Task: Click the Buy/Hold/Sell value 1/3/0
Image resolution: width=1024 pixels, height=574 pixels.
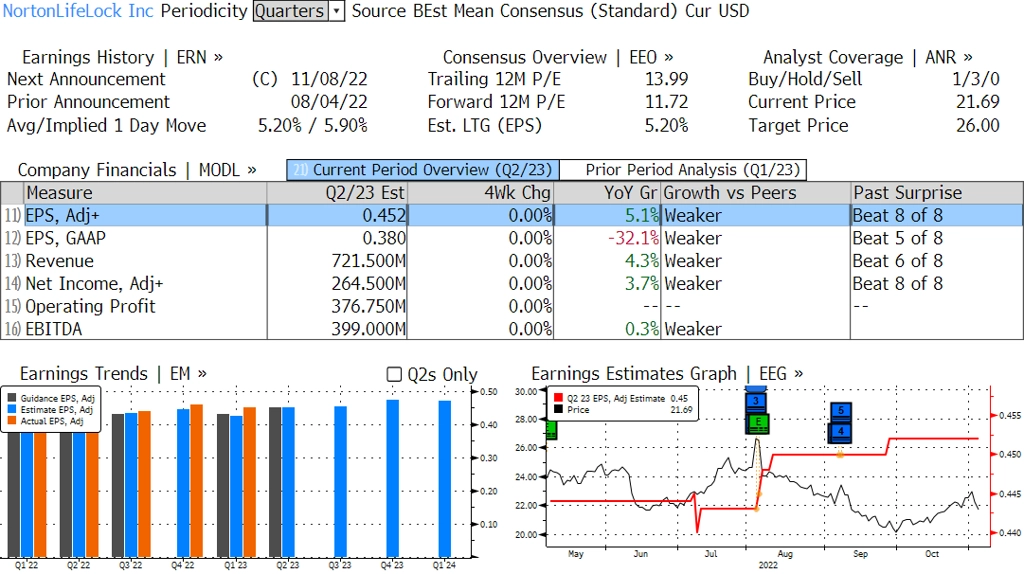Action: [x=976, y=79]
